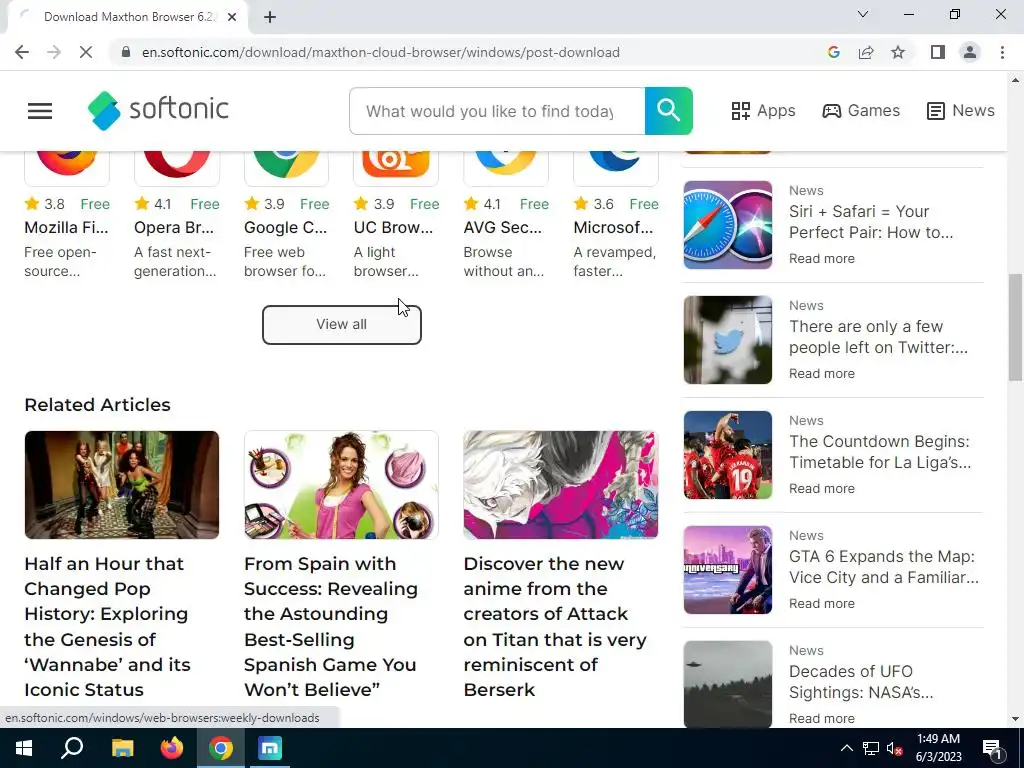Open the Opera Browser app icon
The height and width of the screenshot is (768, 1024).
click(x=176, y=168)
